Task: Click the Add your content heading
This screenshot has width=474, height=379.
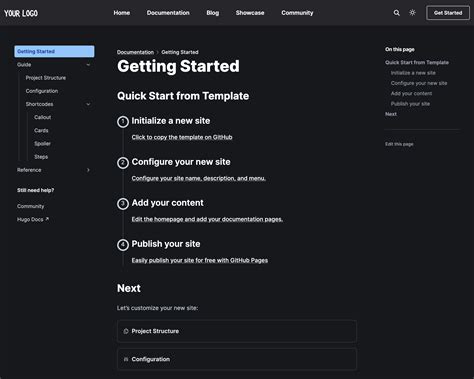Action: tap(167, 203)
